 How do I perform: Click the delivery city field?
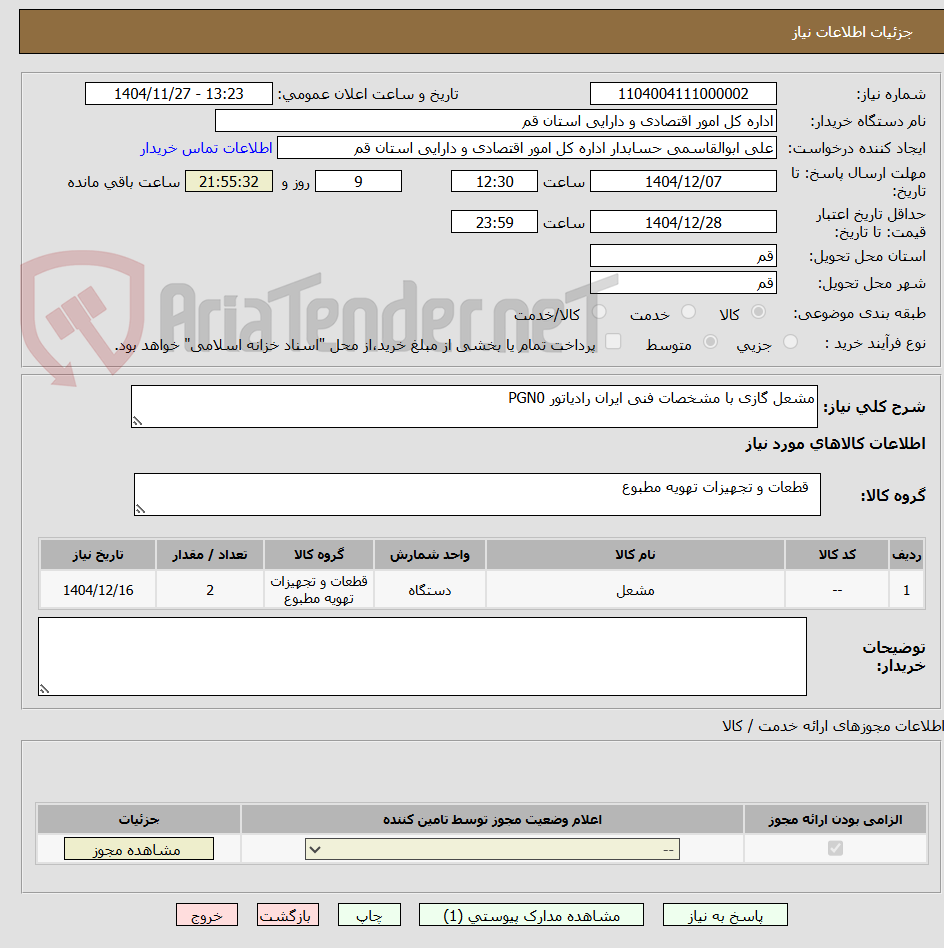[683, 283]
